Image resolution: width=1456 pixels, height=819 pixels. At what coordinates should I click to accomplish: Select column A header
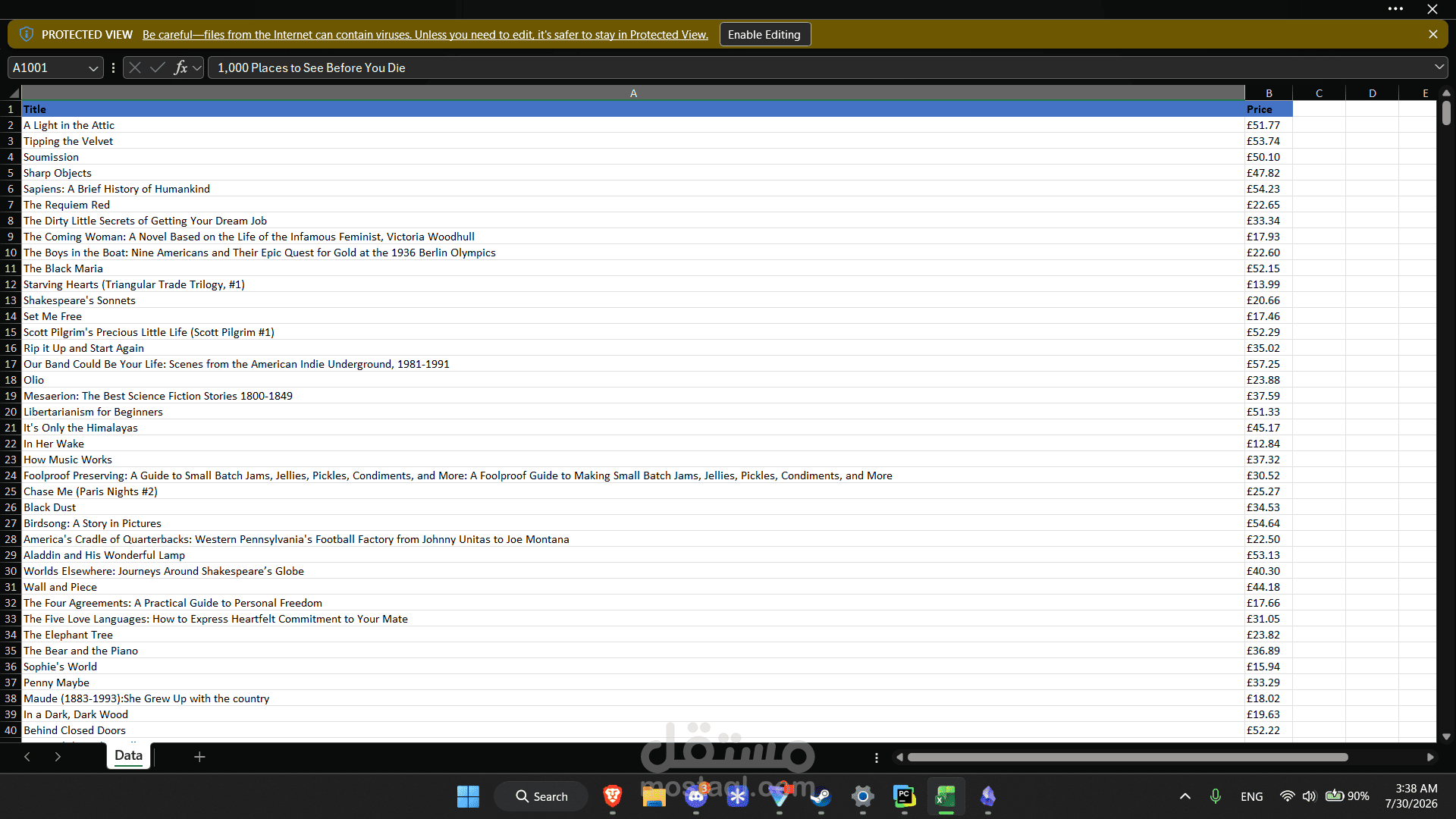633,93
